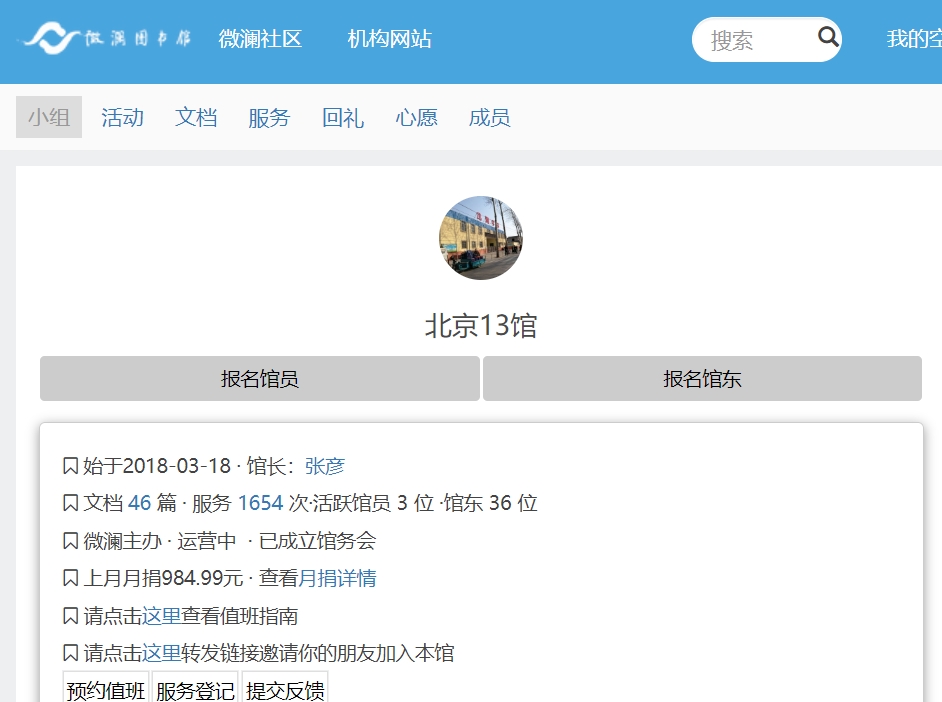The image size is (942, 702).
Task: Open curator 张彦's profile link
Action: pyautogui.click(x=325, y=466)
